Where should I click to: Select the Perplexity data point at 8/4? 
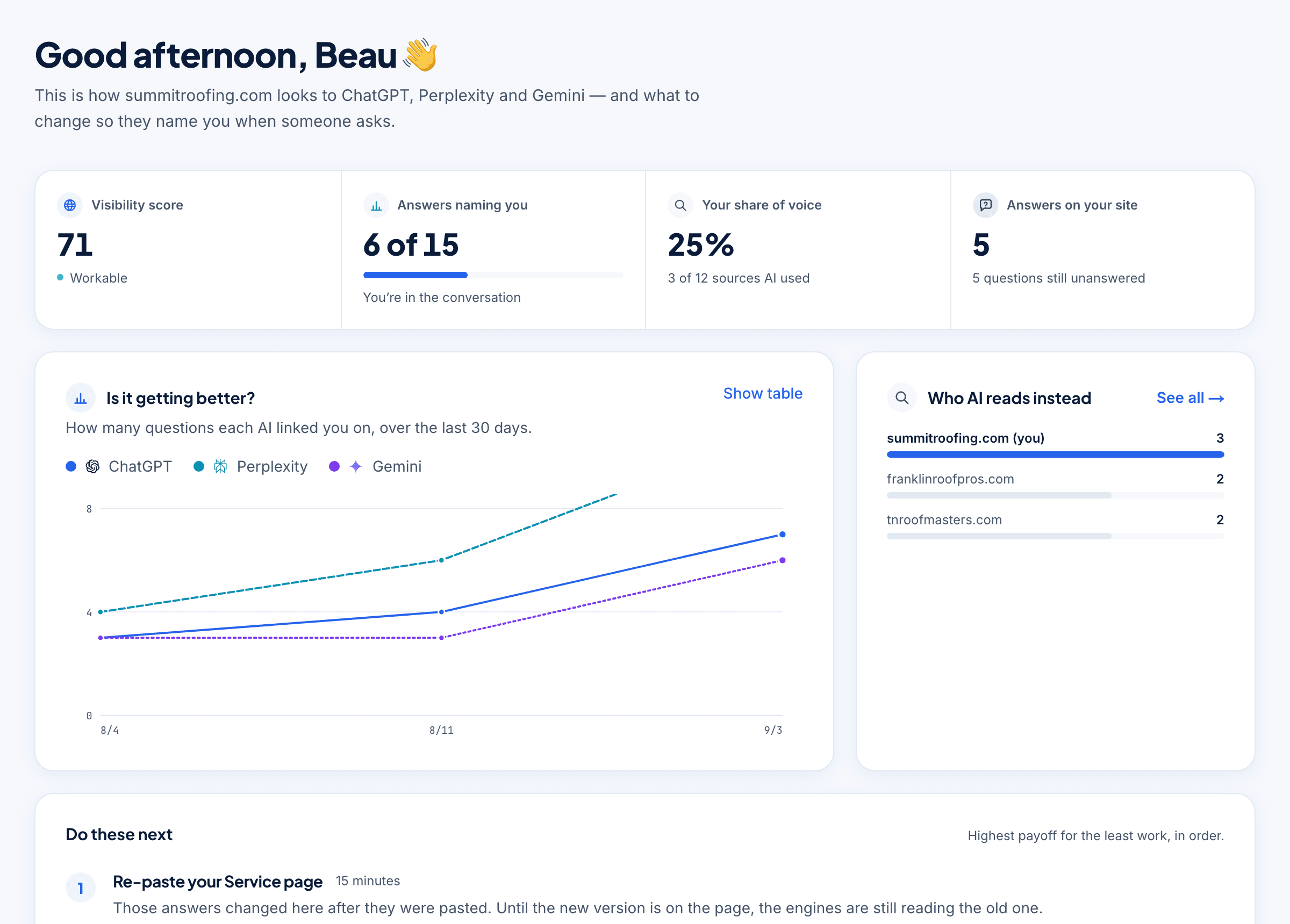click(x=101, y=612)
